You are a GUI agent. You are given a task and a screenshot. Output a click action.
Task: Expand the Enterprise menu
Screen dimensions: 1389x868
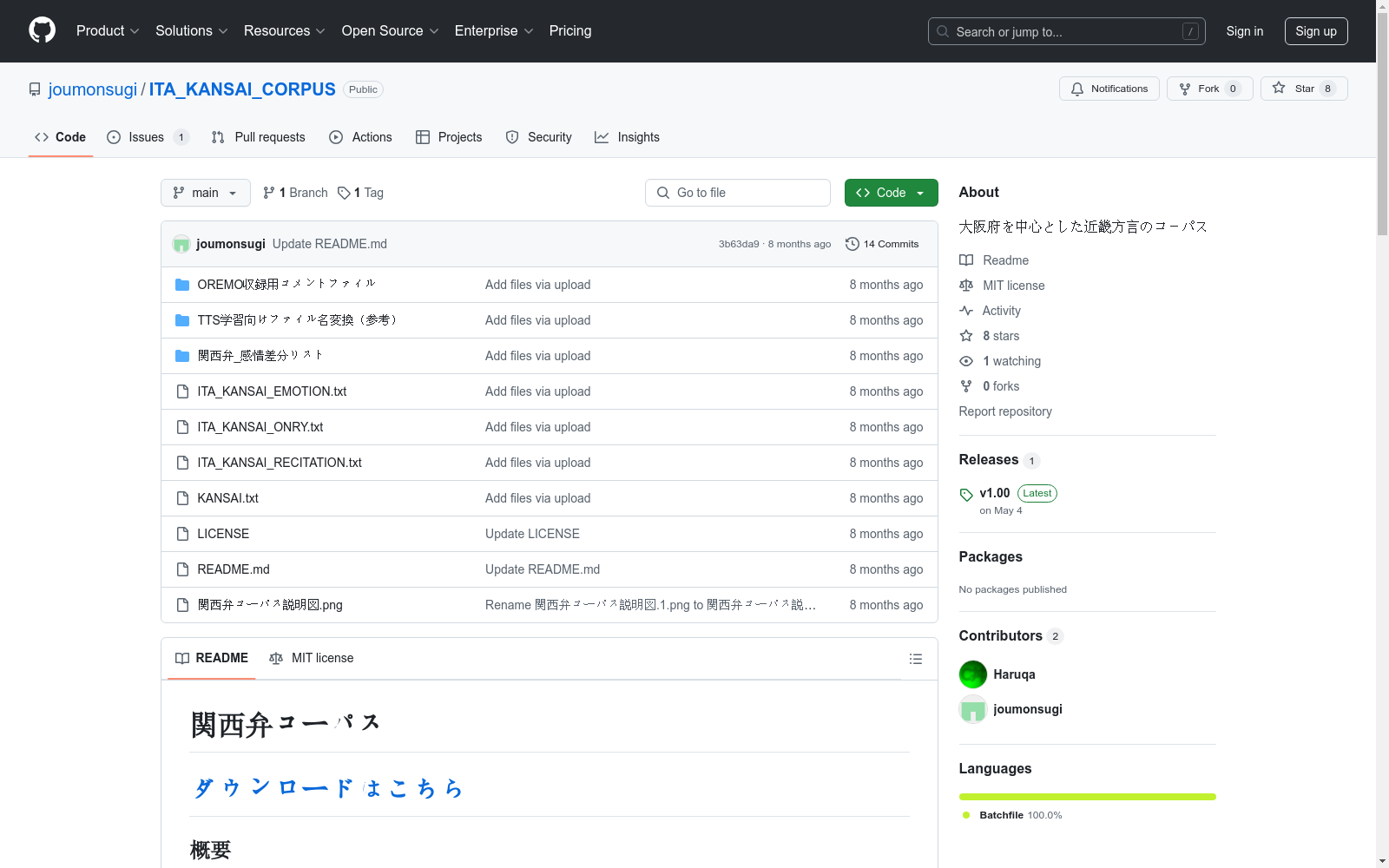click(494, 30)
